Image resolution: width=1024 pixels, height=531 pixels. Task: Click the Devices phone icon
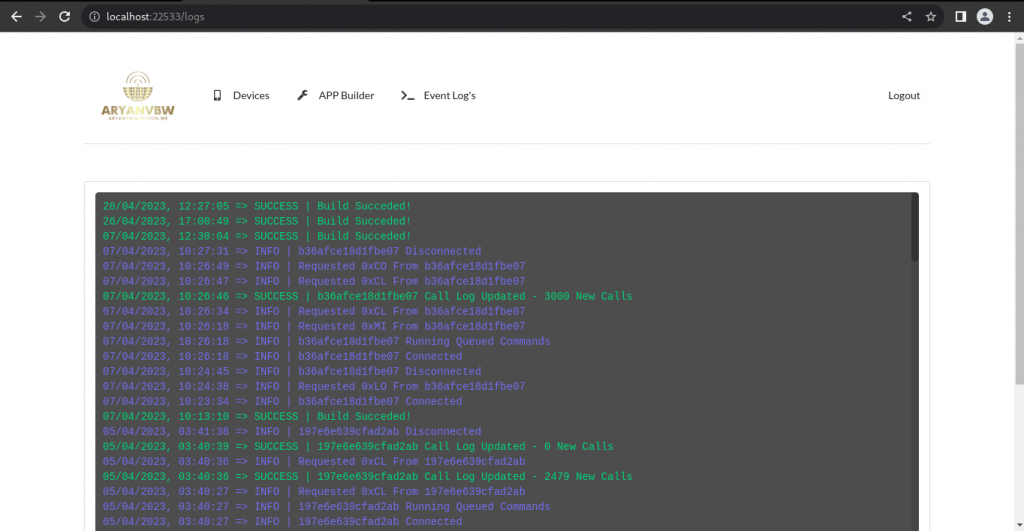coord(217,96)
